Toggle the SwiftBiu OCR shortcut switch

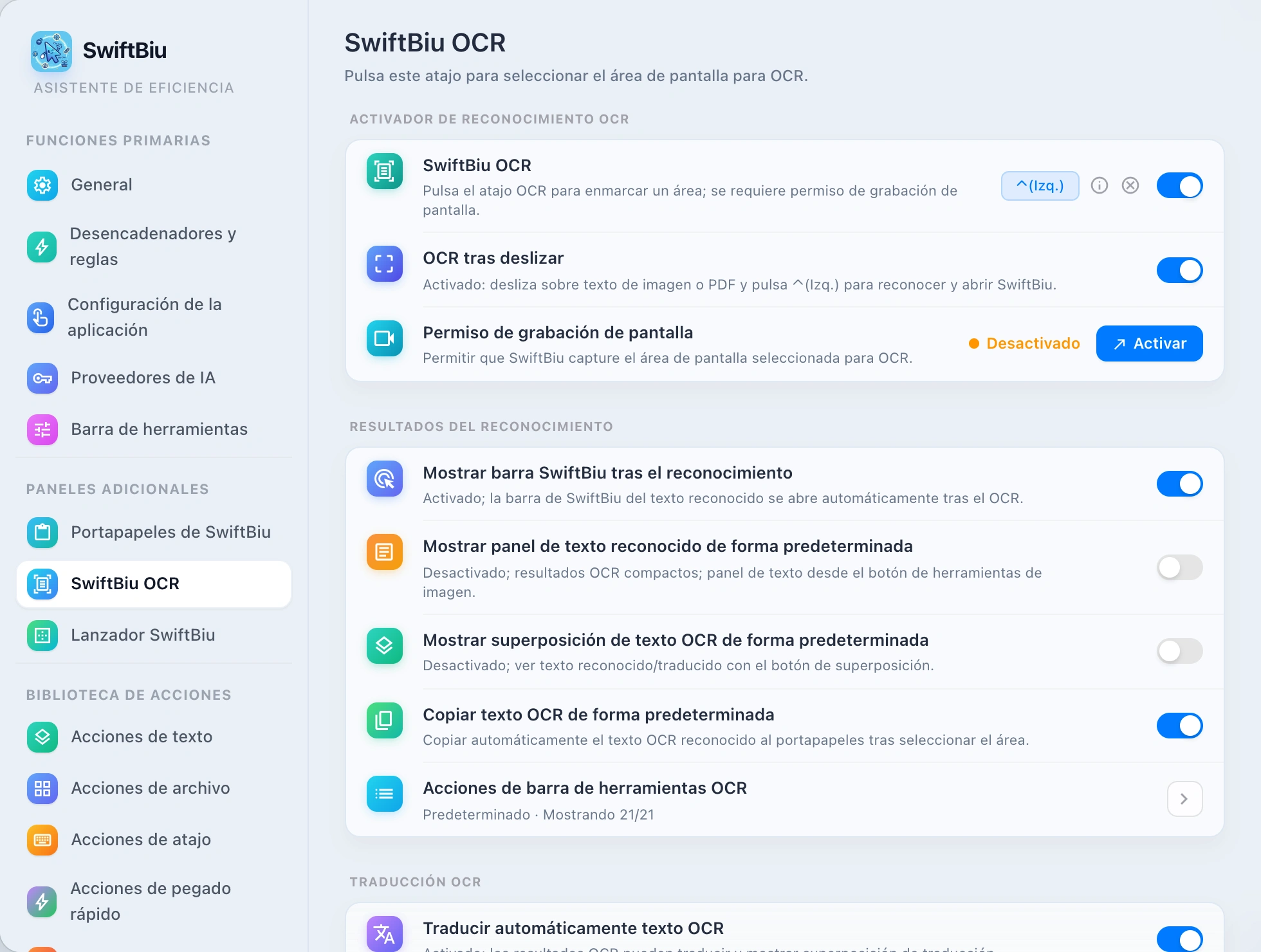[x=1180, y=186]
